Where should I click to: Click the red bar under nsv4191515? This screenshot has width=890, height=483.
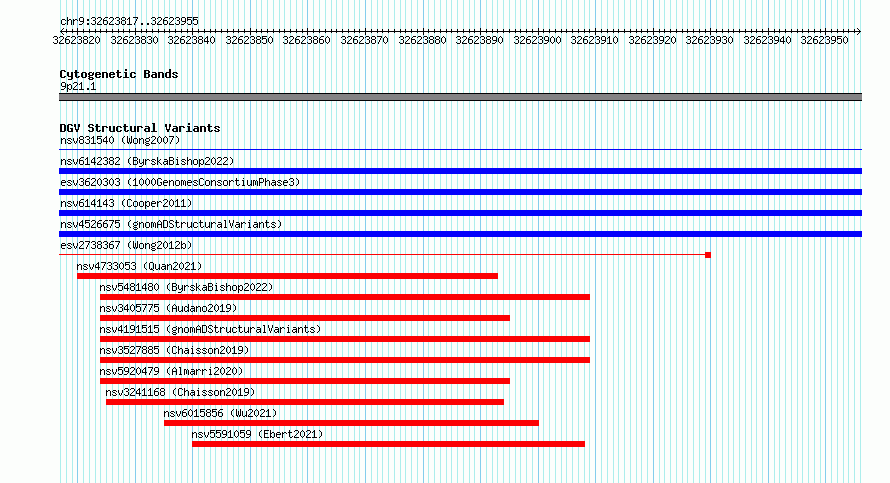click(x=345, y=339)
